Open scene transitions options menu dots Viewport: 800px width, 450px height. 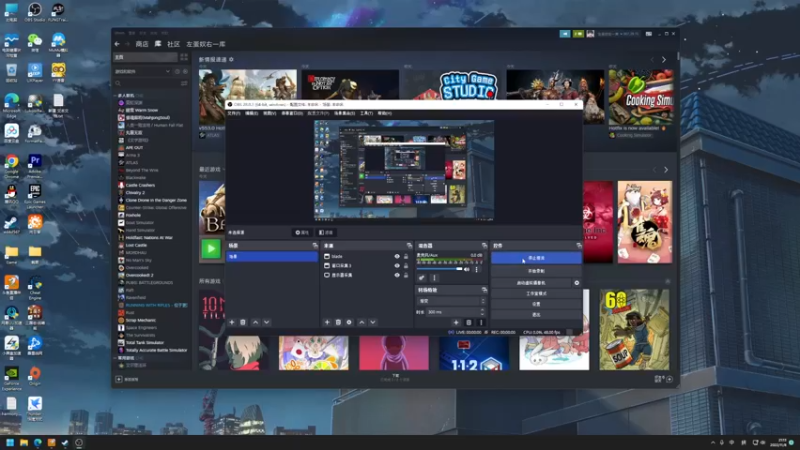(481, 322)
